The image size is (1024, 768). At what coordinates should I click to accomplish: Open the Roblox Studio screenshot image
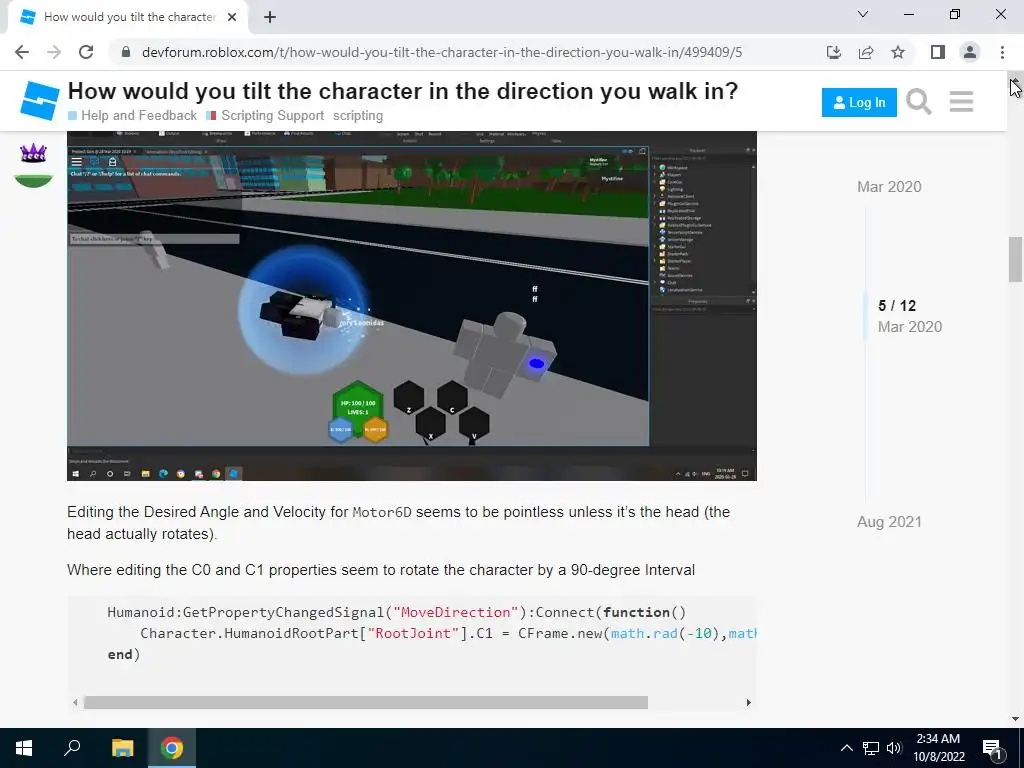[x=411, y=306]
